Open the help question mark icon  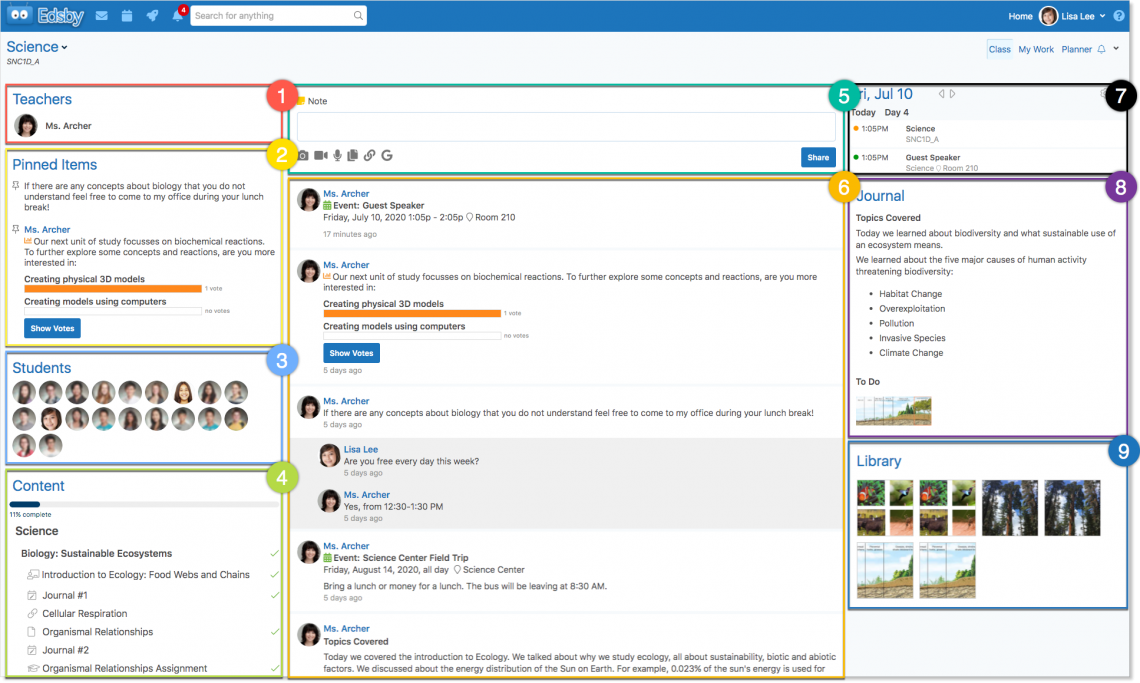click(x=1118, y=16)
